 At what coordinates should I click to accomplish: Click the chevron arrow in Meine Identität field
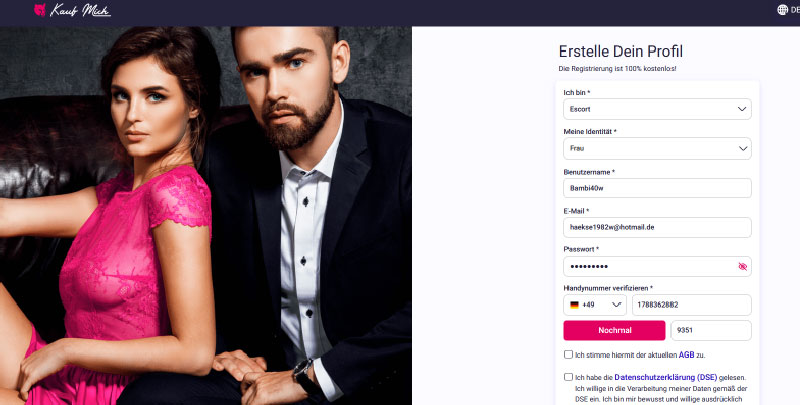(x=742, y=148)
